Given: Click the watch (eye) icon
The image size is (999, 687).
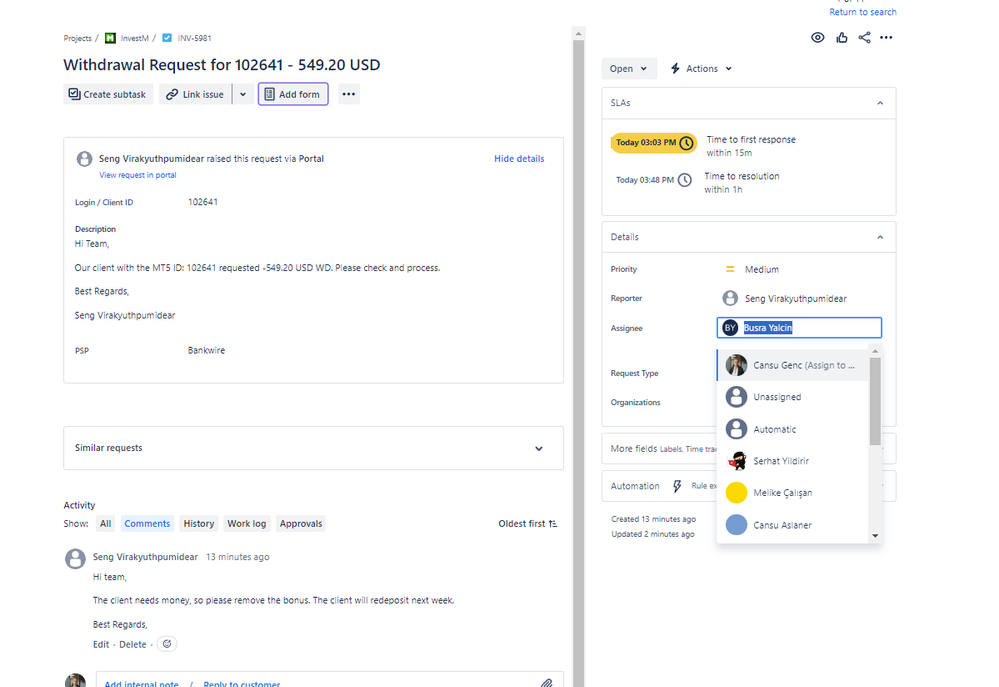Looking at the screenshot, I should [x=817, y=38].
